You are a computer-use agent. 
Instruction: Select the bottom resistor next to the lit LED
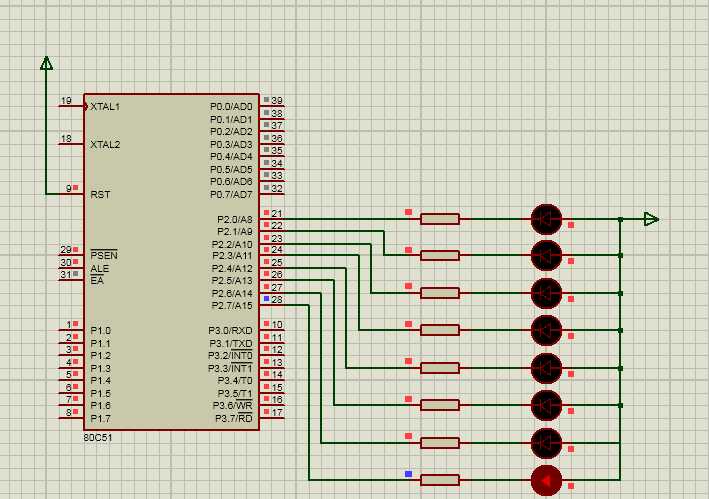pos(440,480)
